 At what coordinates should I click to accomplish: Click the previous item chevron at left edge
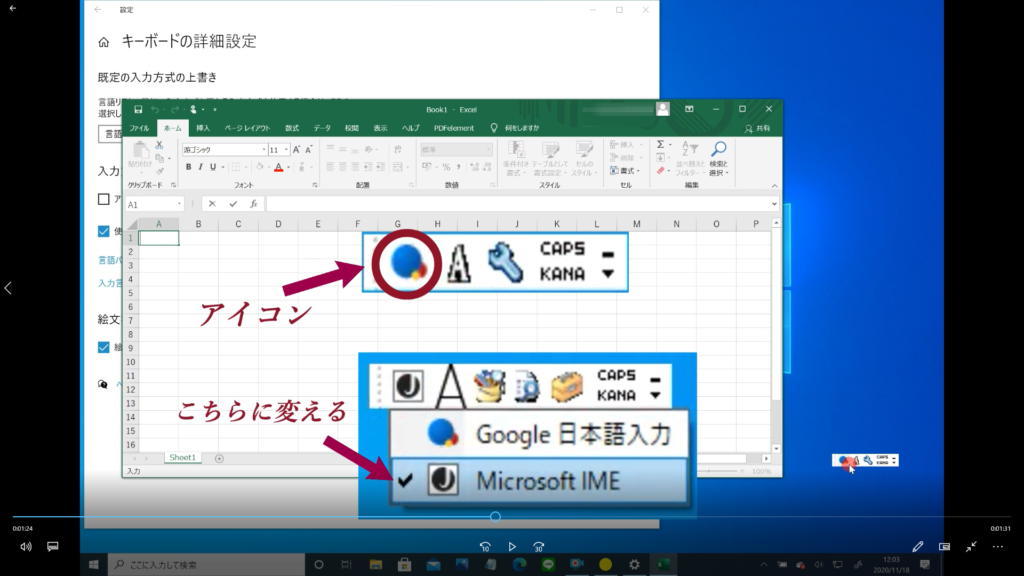[x=8, y=288]
